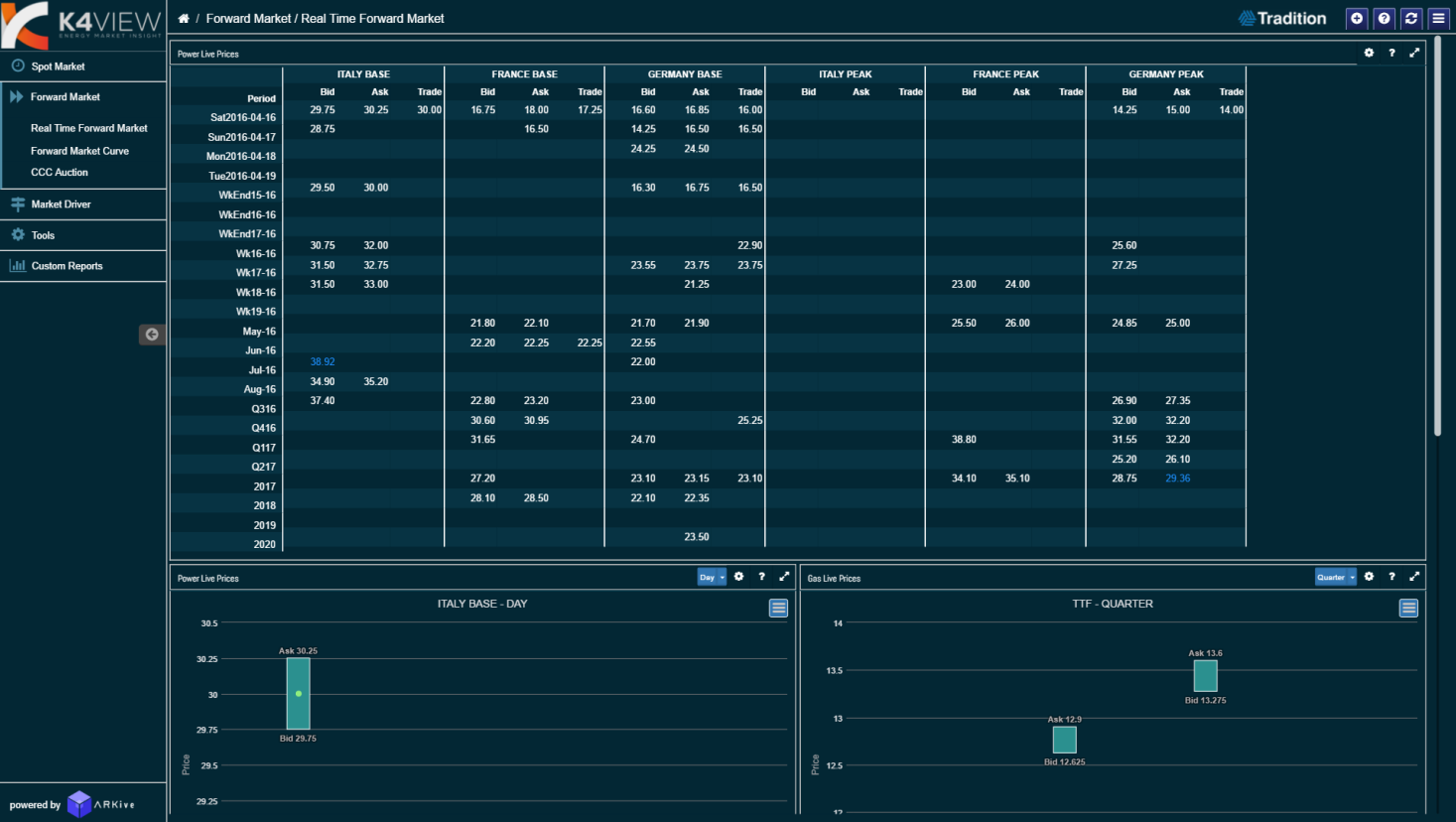Open settings gear of Gas Live Prices panel

point(1369,577)
